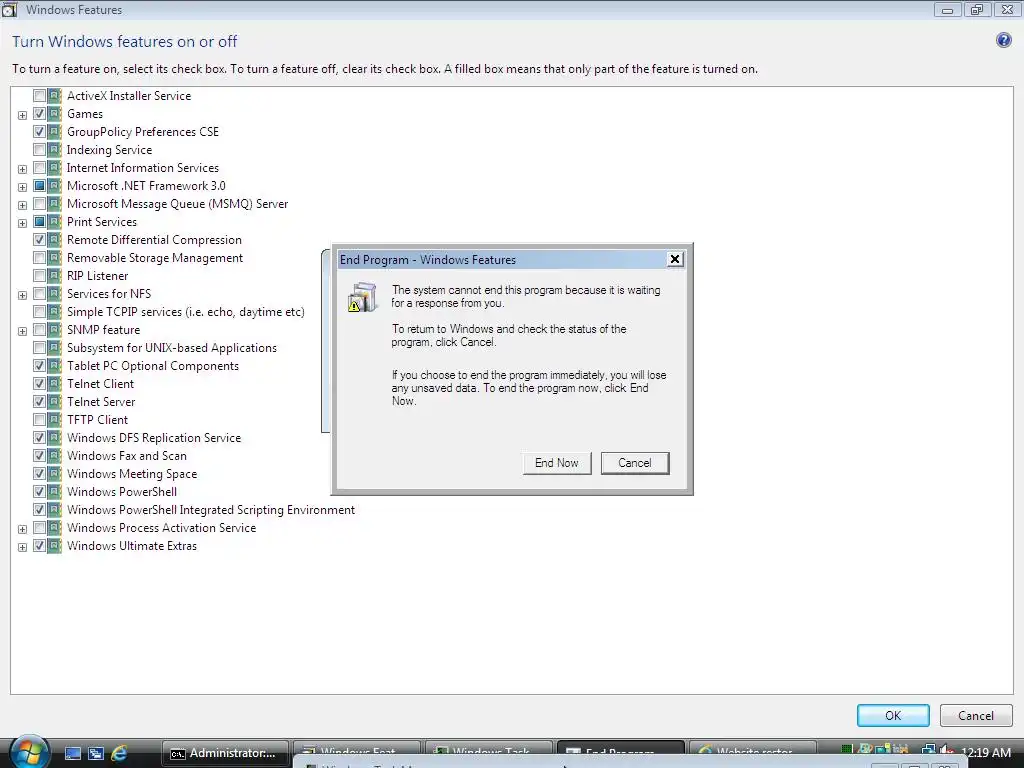This screenshot has width=1024, height=768.
Task: Close the End Program dialog with X
Action: point(675,259)
